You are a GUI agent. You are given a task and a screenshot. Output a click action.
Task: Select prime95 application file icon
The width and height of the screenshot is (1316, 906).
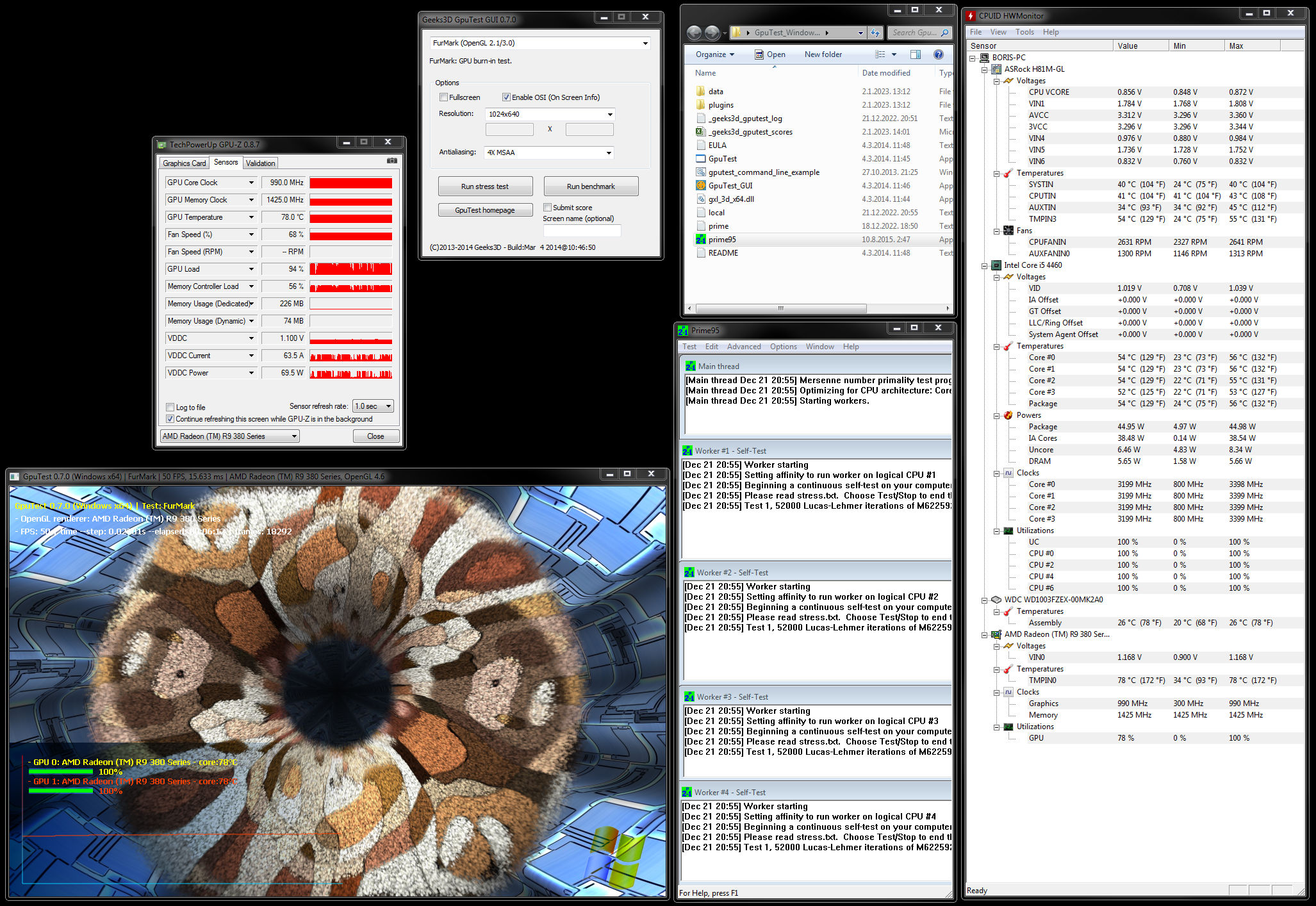[700, 240]
